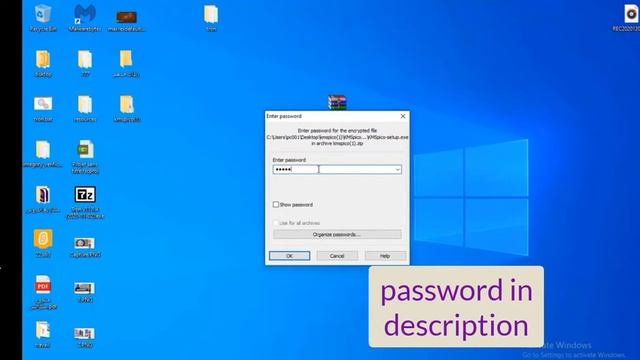Select the kmspico(1) folder on desktop

tap(127, 104)
